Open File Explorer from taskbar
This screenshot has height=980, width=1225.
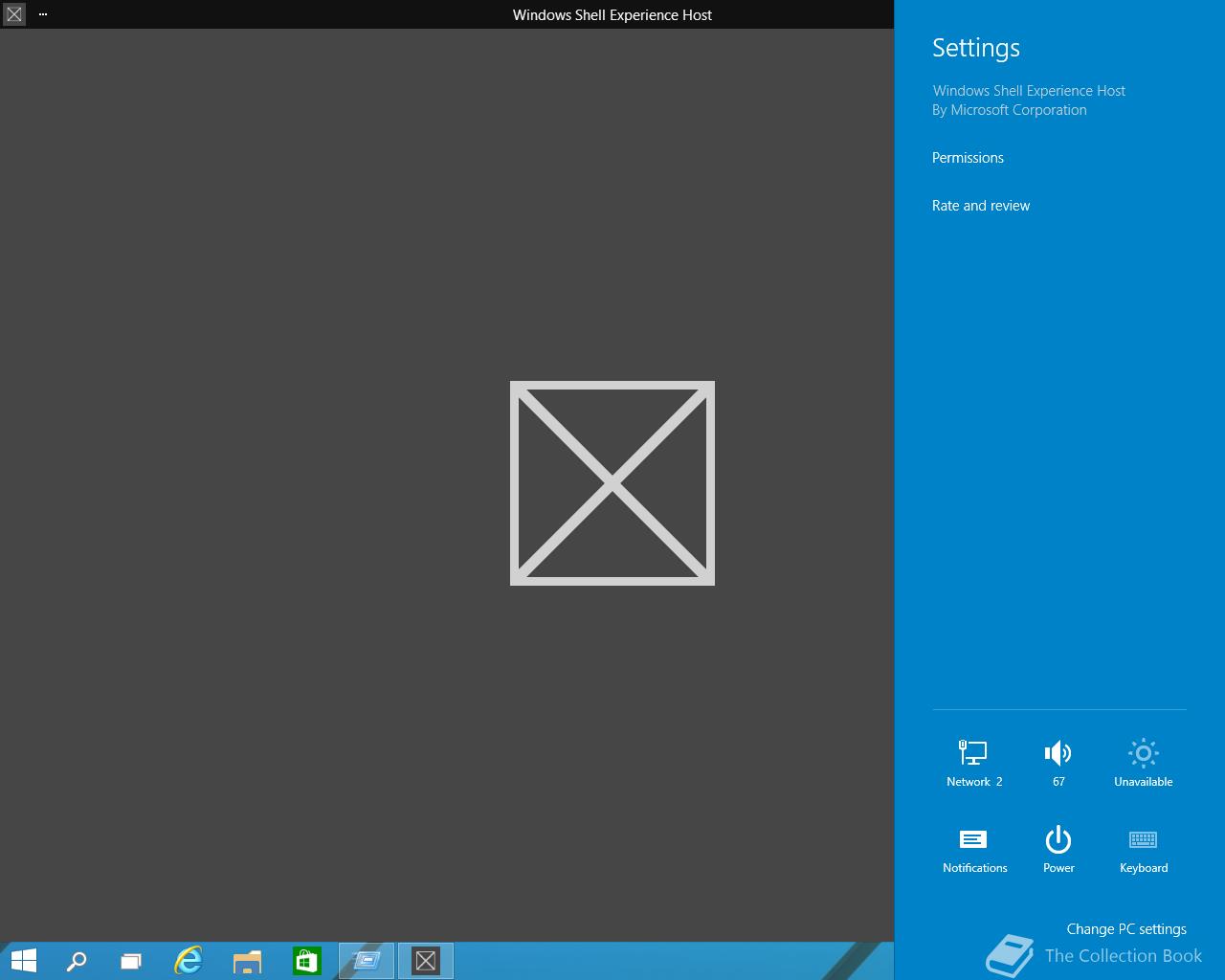(247, 961)
